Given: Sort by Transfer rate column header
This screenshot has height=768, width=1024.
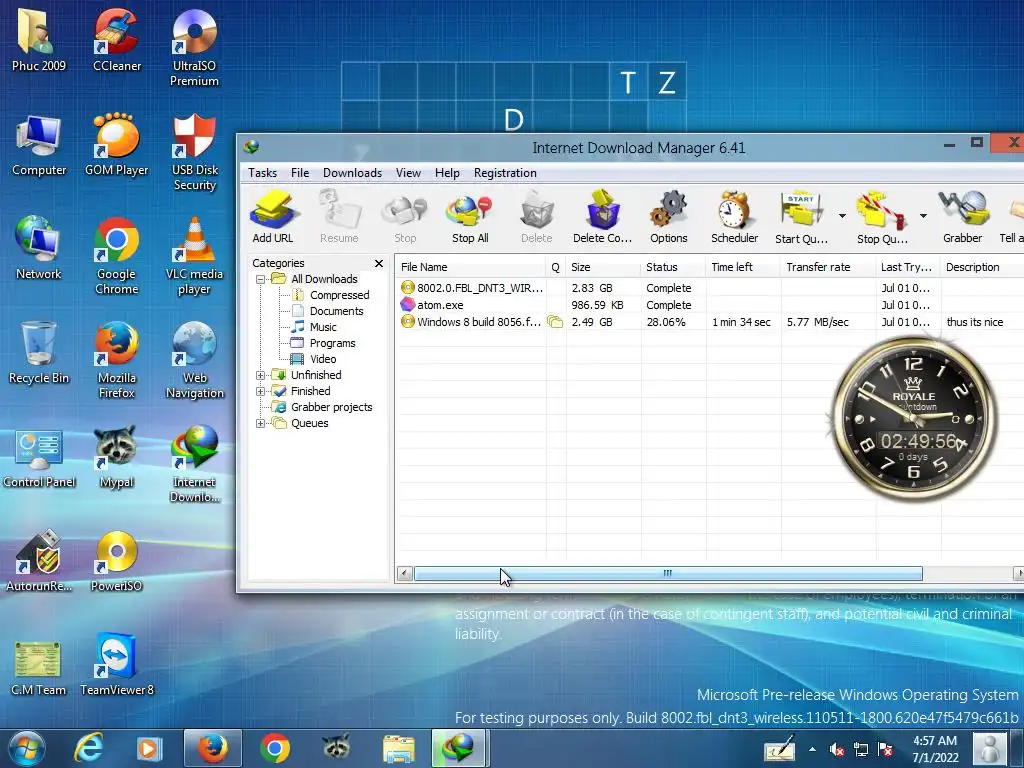Looking at the screenshot, I should [827, 267].
